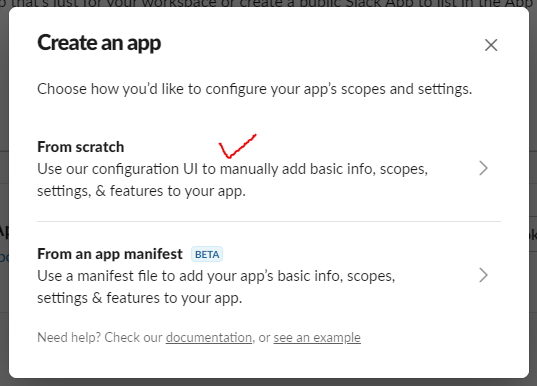537x386 pixels.
Task: Click the BETA badge label
Action: (207, 254)
